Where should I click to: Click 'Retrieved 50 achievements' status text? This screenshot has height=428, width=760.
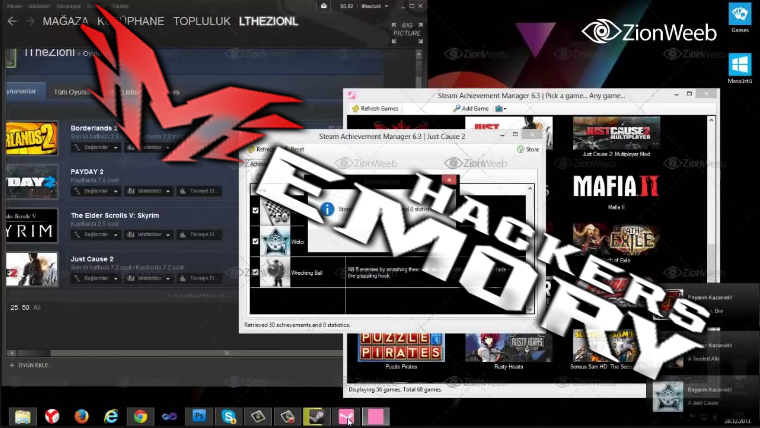tap(297, 325)
